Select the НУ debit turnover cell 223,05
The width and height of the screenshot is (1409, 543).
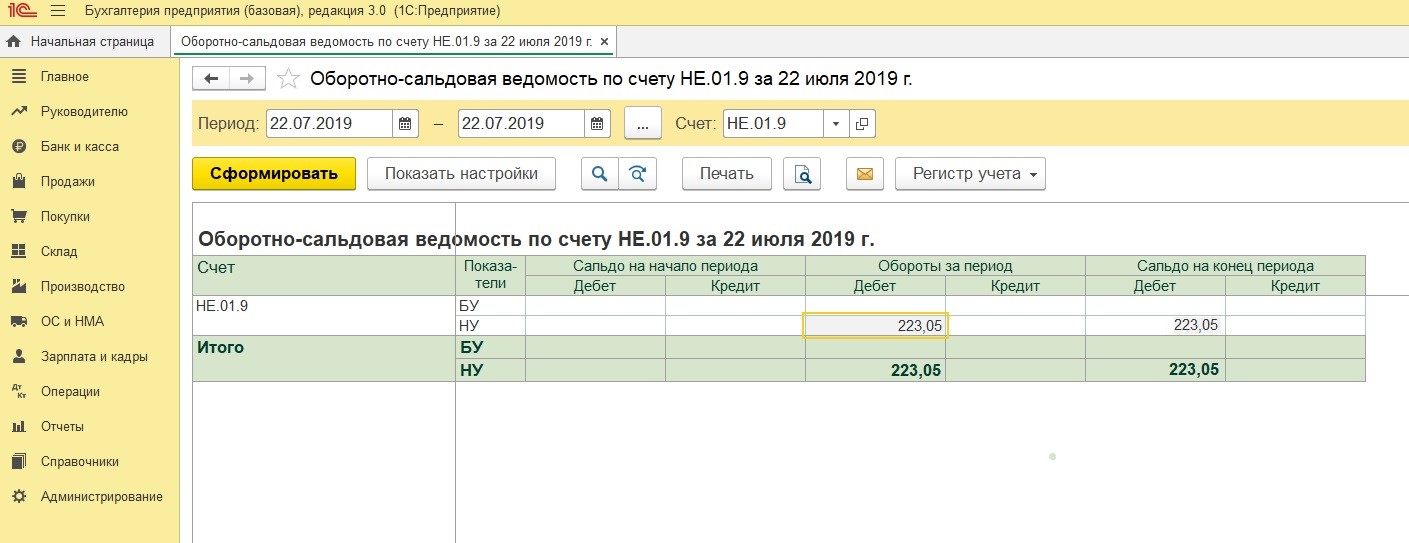click(x=875, y=325)
